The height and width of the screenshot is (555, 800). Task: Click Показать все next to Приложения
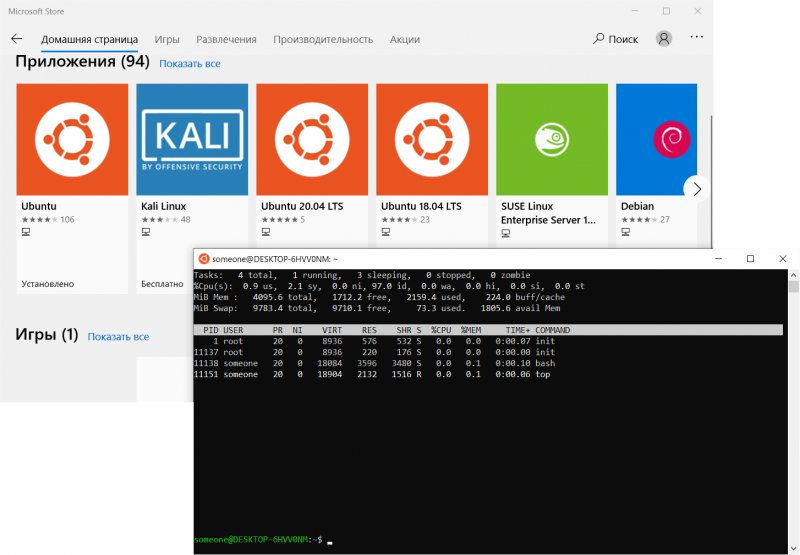click(x=190, y=64)
